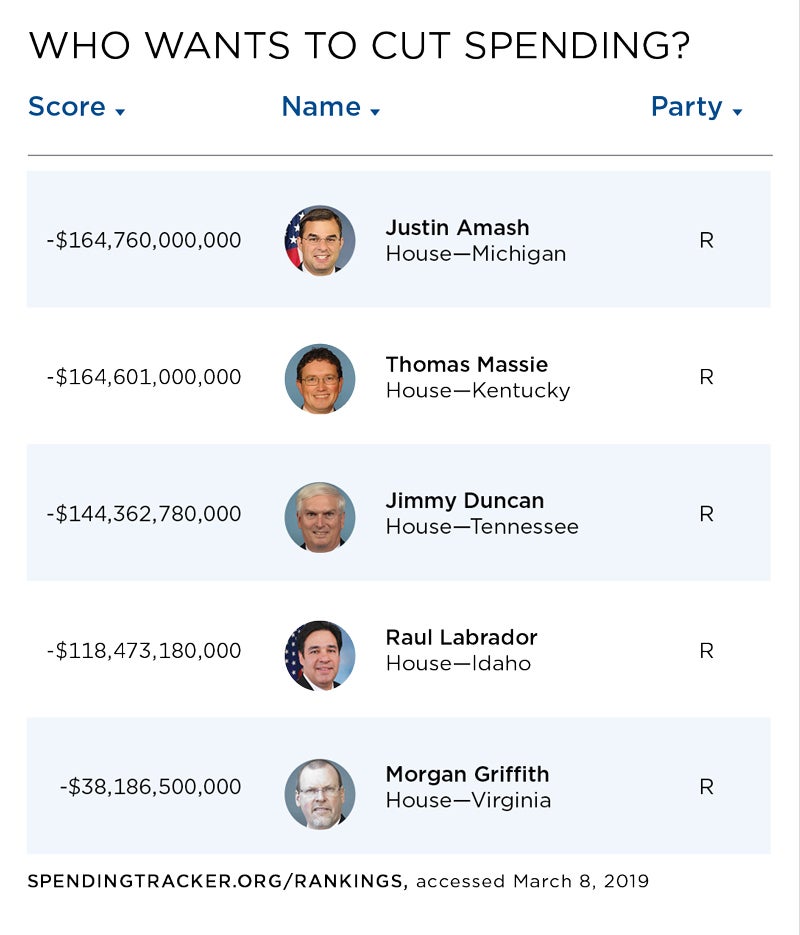The image size is (800, 935).
Task: Sort by the Party column arrow
Action: pyautogui.click(x=737, y=112)
